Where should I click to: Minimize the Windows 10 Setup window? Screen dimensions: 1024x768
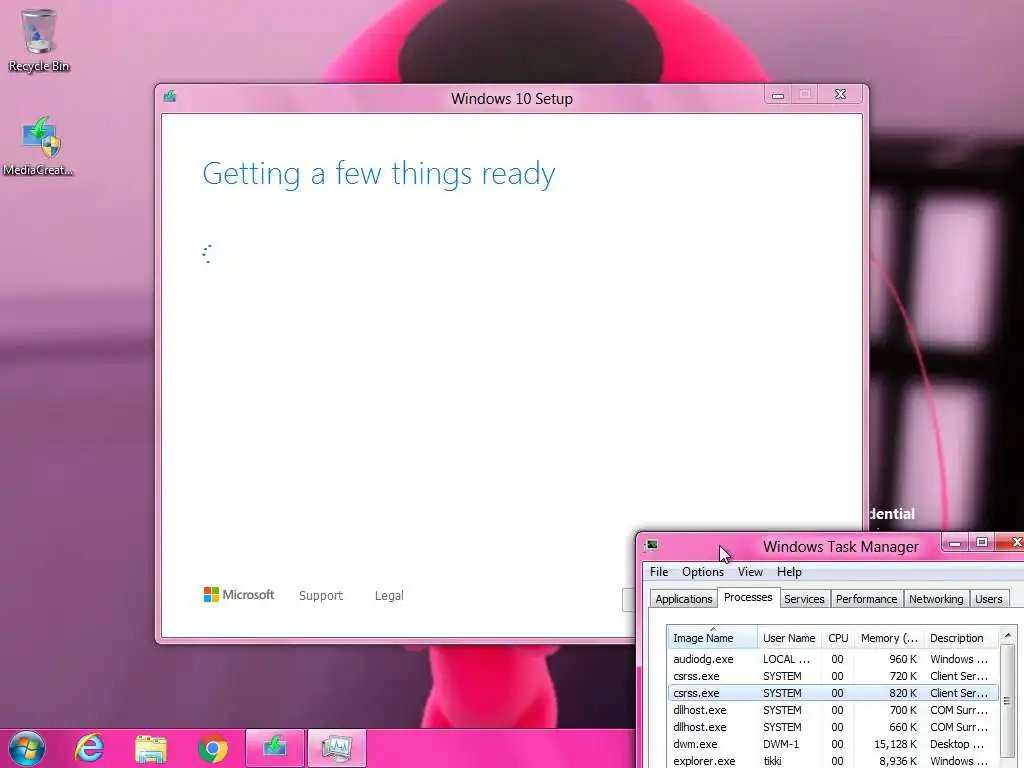pyautogui.click(x=778, y=95)
